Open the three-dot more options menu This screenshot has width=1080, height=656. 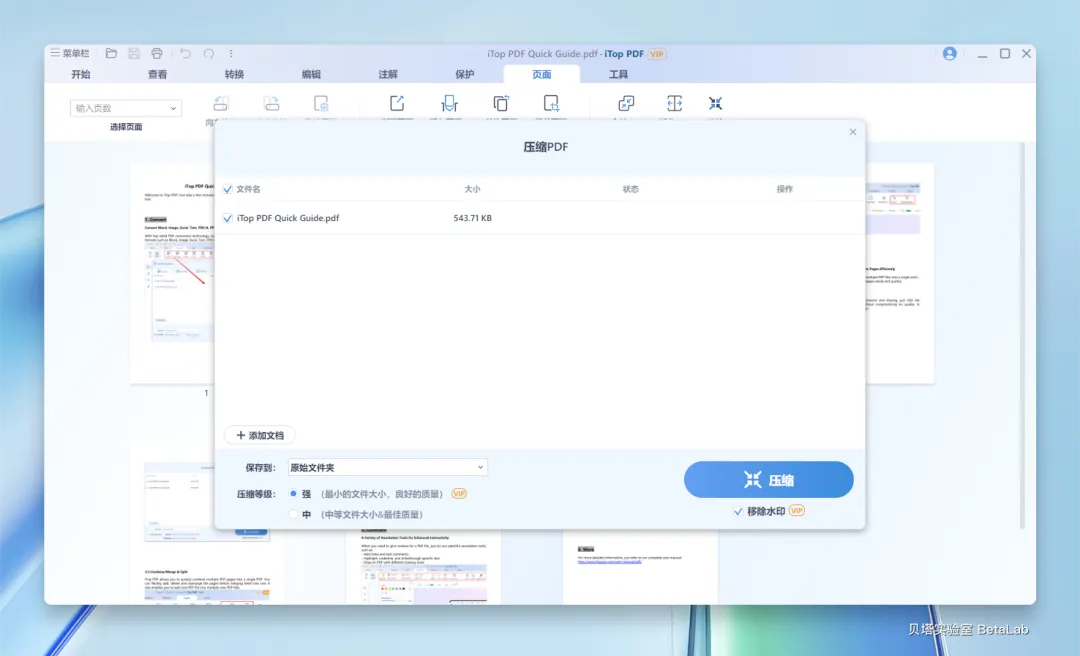tap(231, 53)
